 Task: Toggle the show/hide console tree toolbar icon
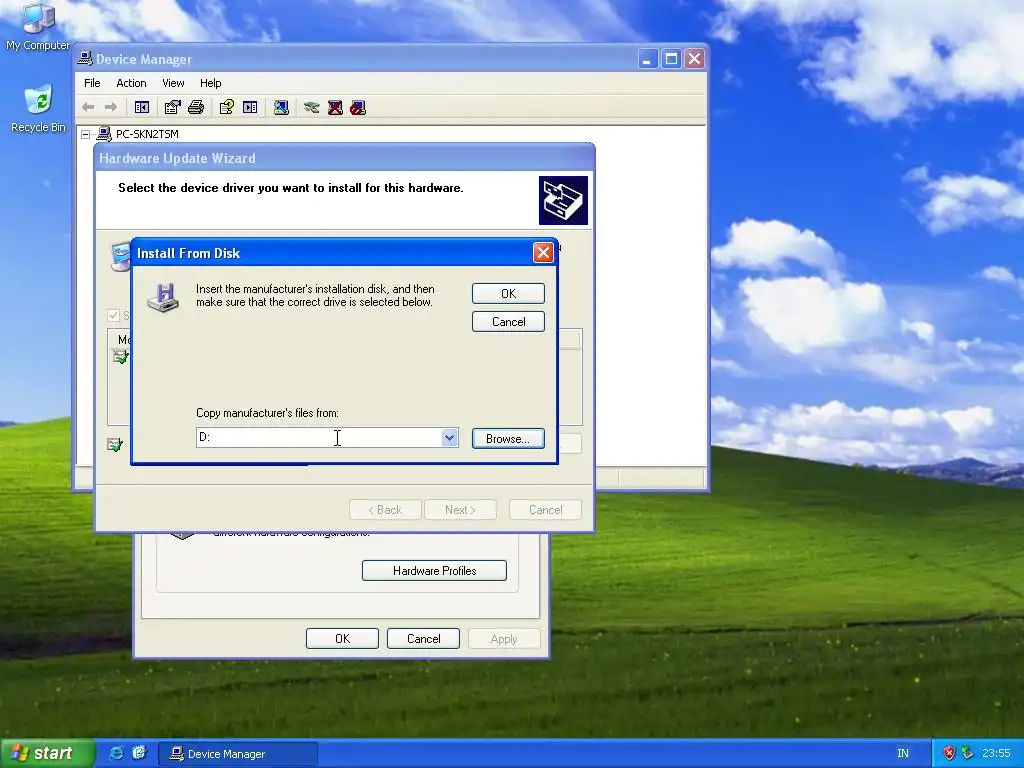pyautogui.click(x=142, y=107)
